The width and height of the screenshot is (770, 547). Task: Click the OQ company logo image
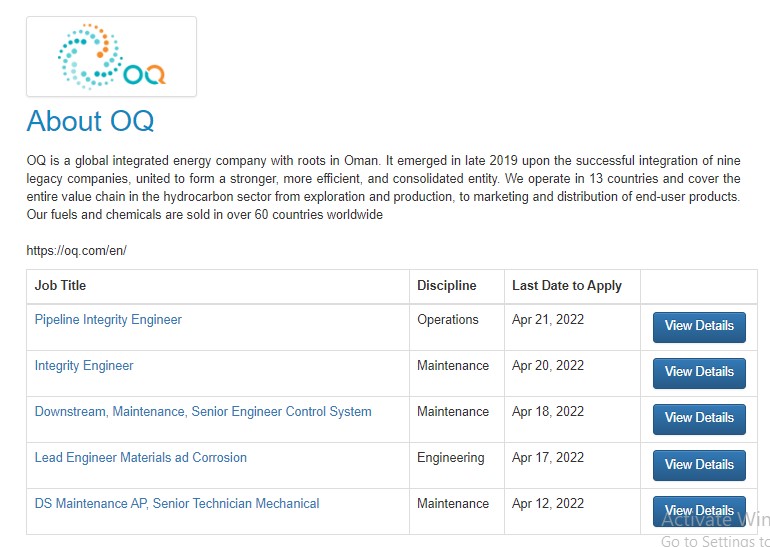(x=111, y=56)
